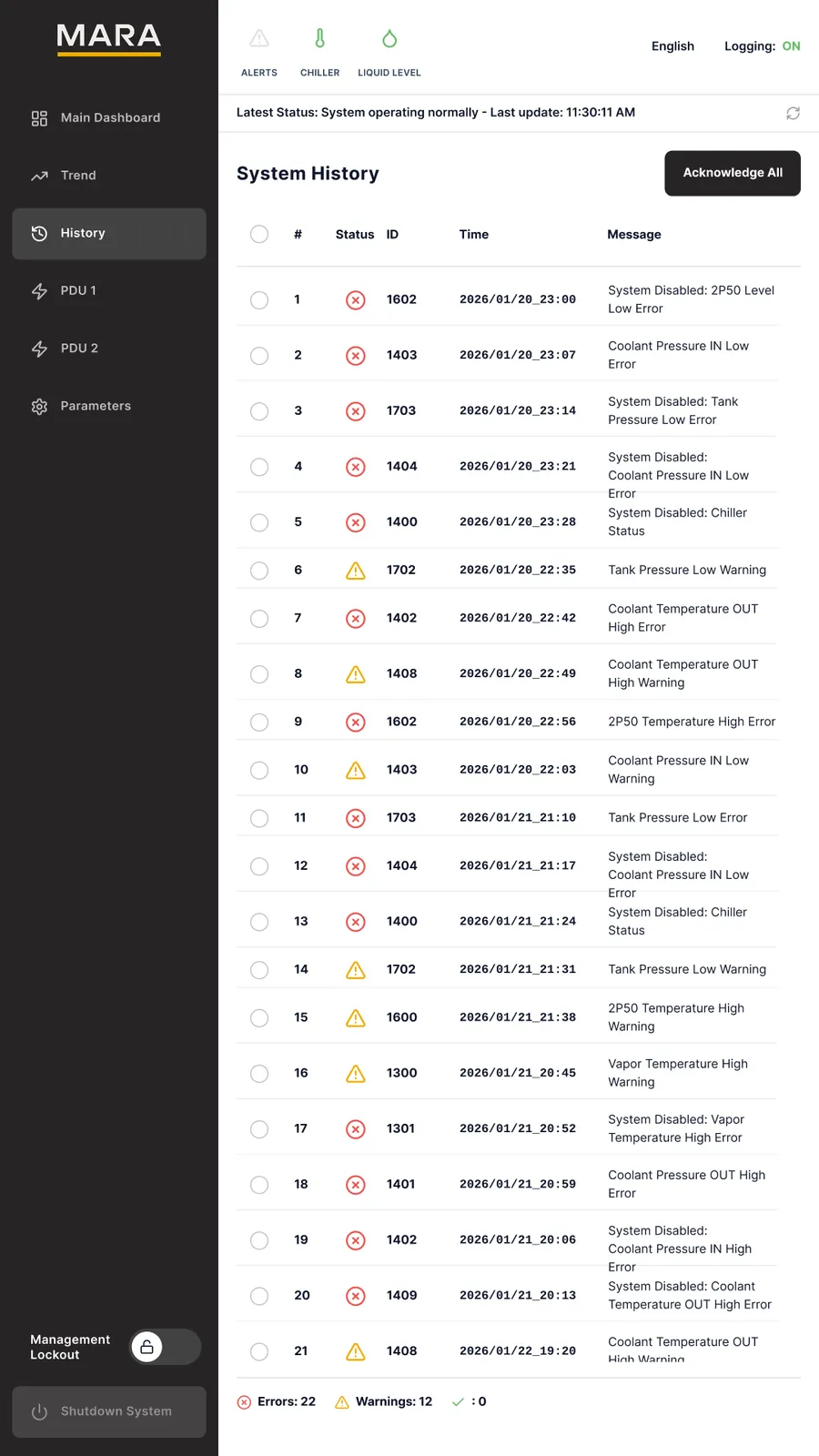The width and height of the screenshot is (819, 1456).
Task: Select row 13 with ID 1400
Action: pyautogui.click(x=259, y=922)
